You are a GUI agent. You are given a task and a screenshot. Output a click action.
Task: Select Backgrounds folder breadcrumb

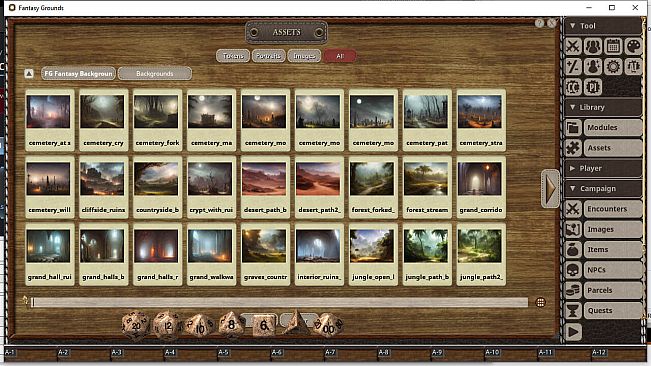point(155,73)
